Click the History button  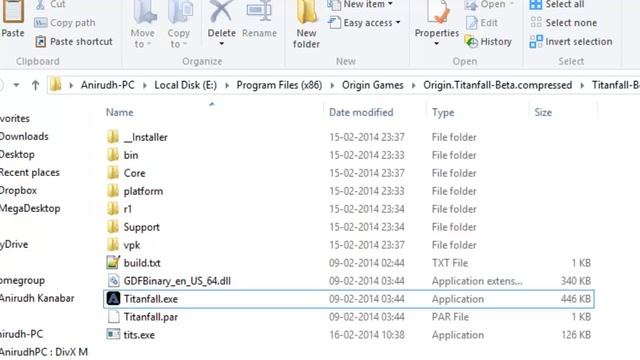coord(489,42)
